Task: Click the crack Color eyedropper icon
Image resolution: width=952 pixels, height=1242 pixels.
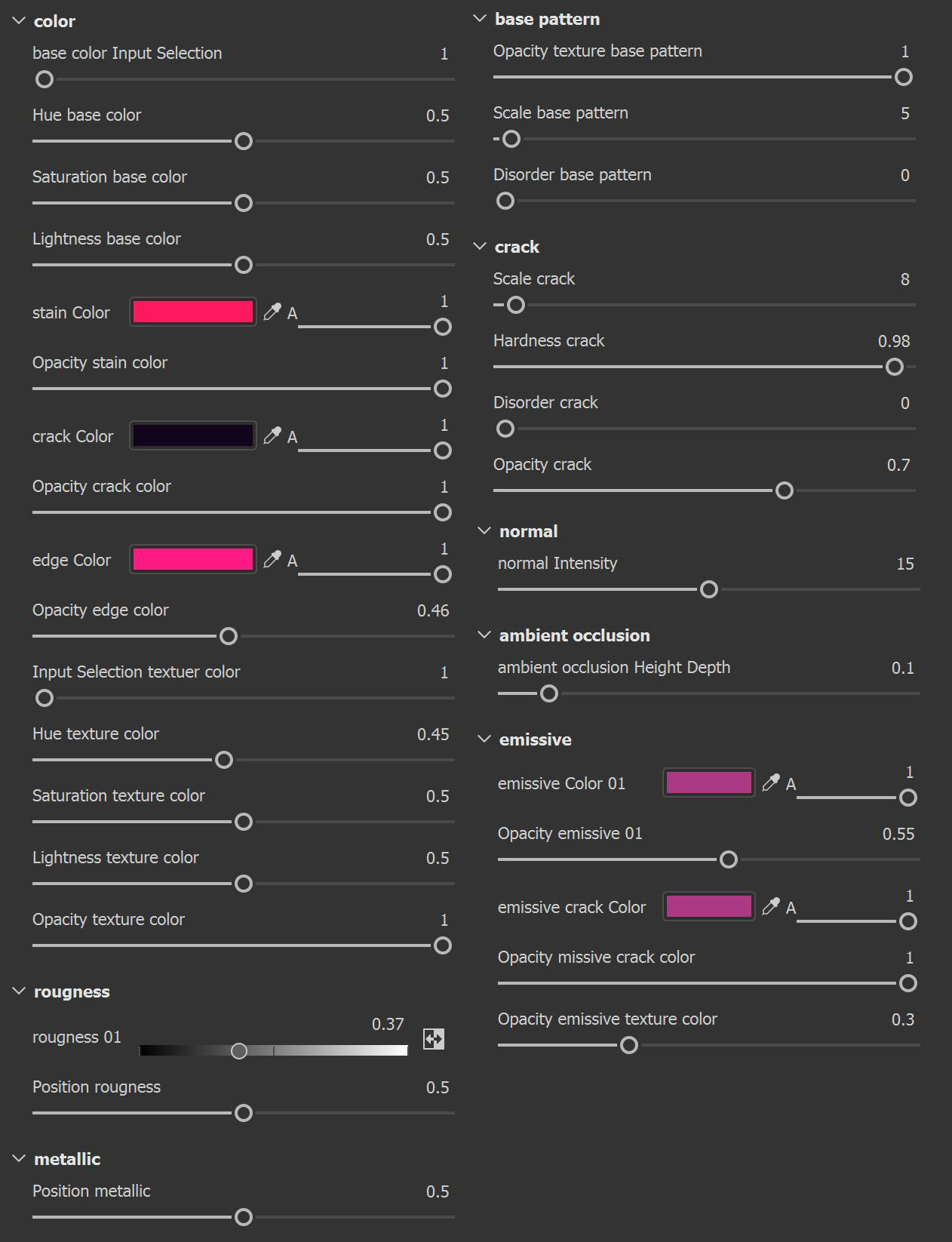Action: [x=272, y=435]
